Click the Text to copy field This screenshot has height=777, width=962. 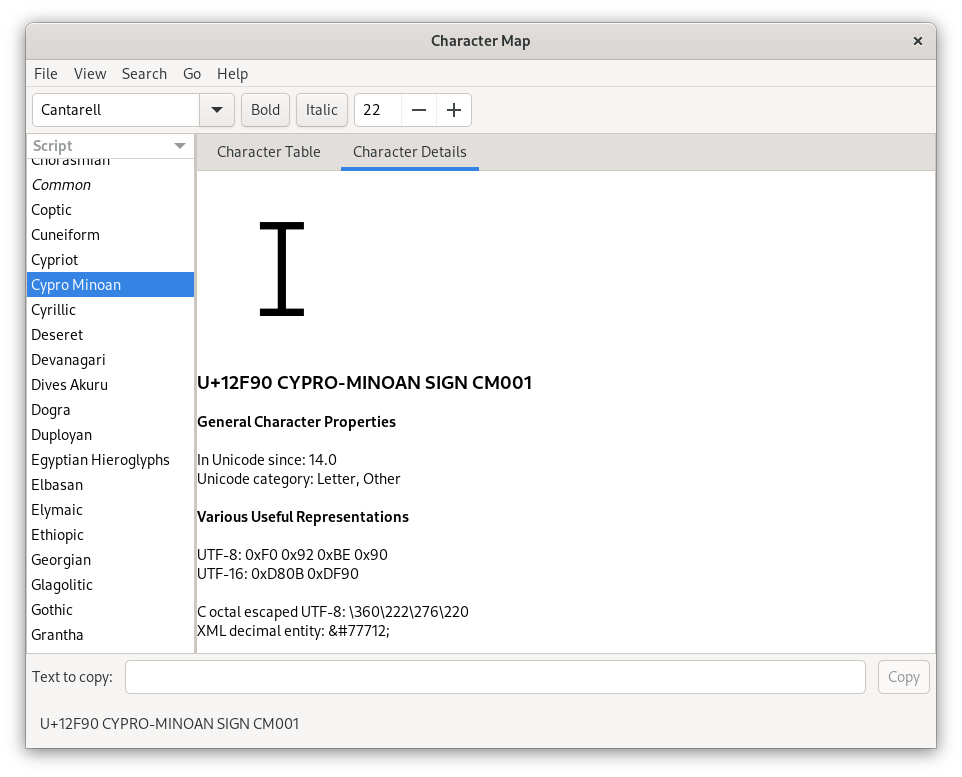[494, 677]
